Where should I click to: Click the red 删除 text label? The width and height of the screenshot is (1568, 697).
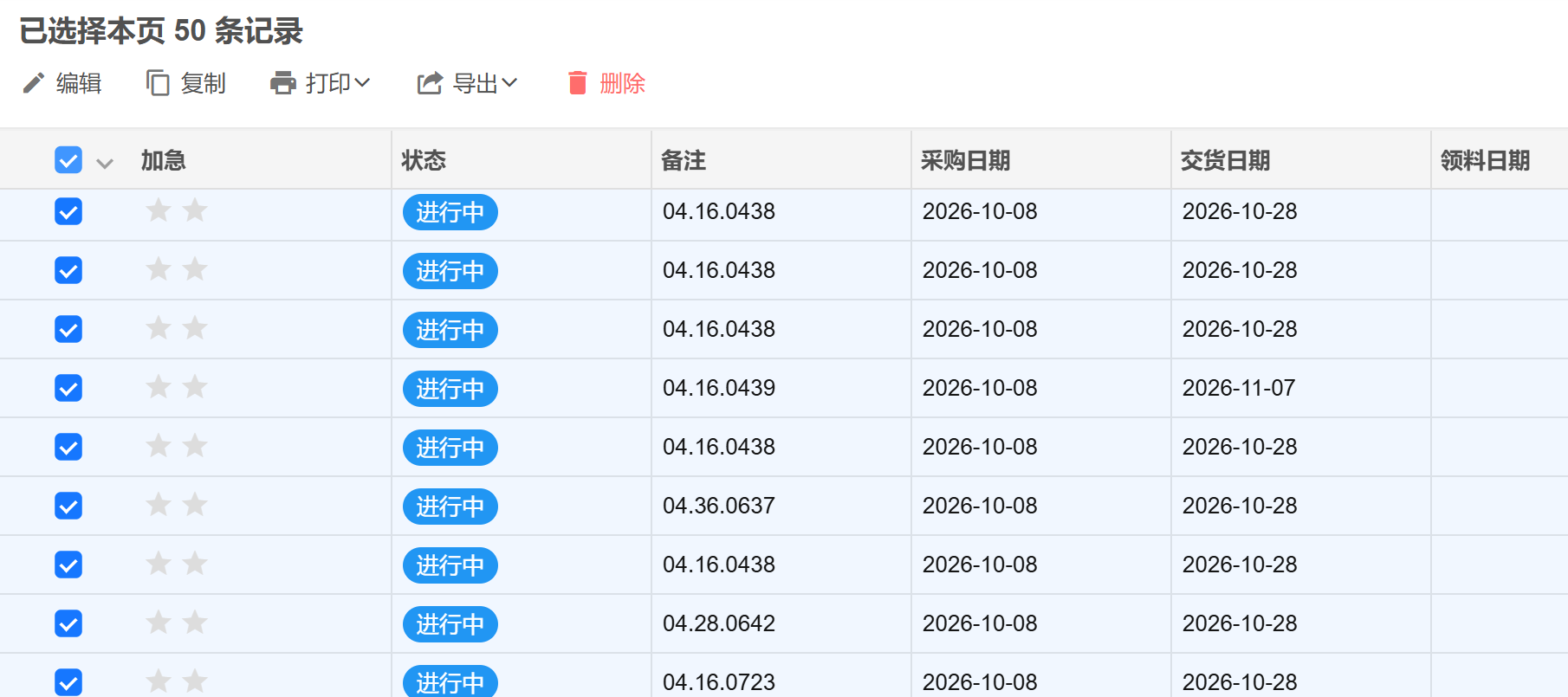[x=623, y=83]
